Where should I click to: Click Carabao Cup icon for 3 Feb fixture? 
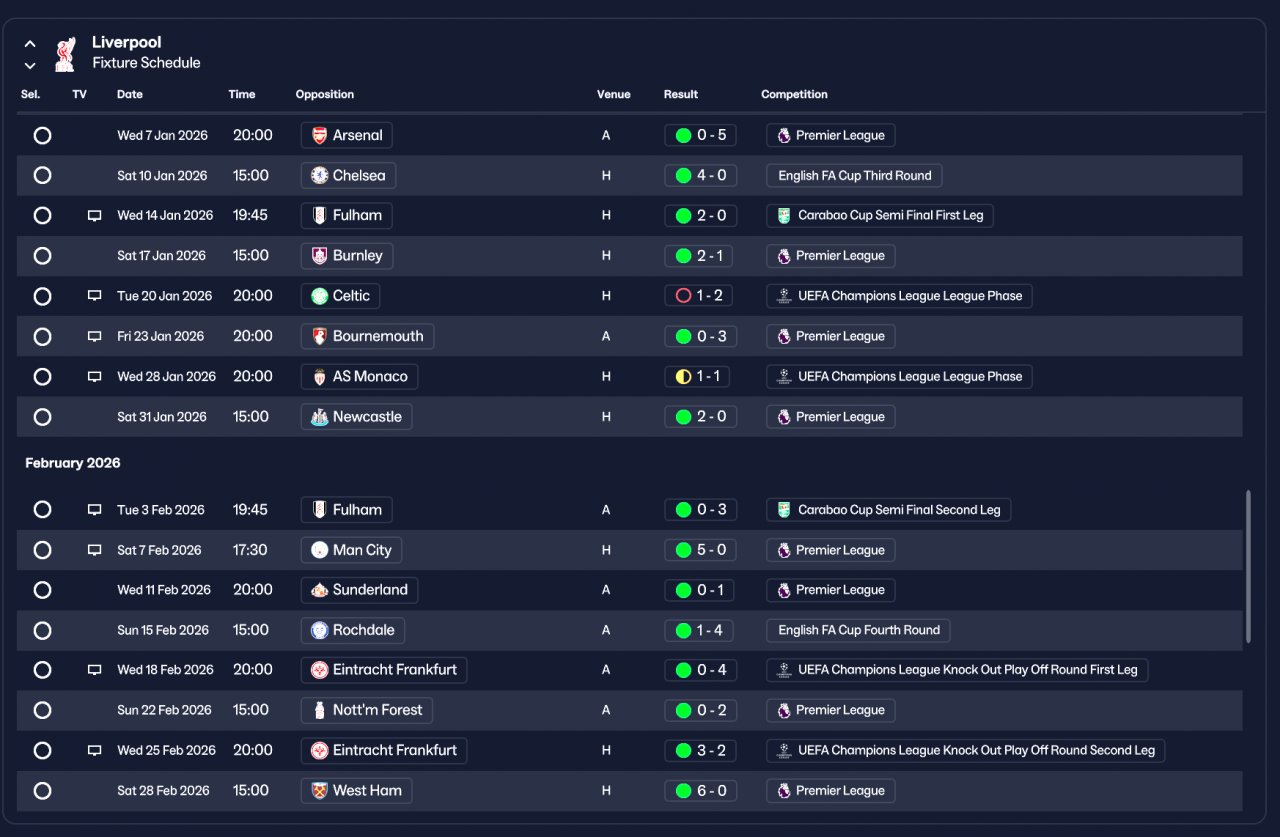(784, 510)
